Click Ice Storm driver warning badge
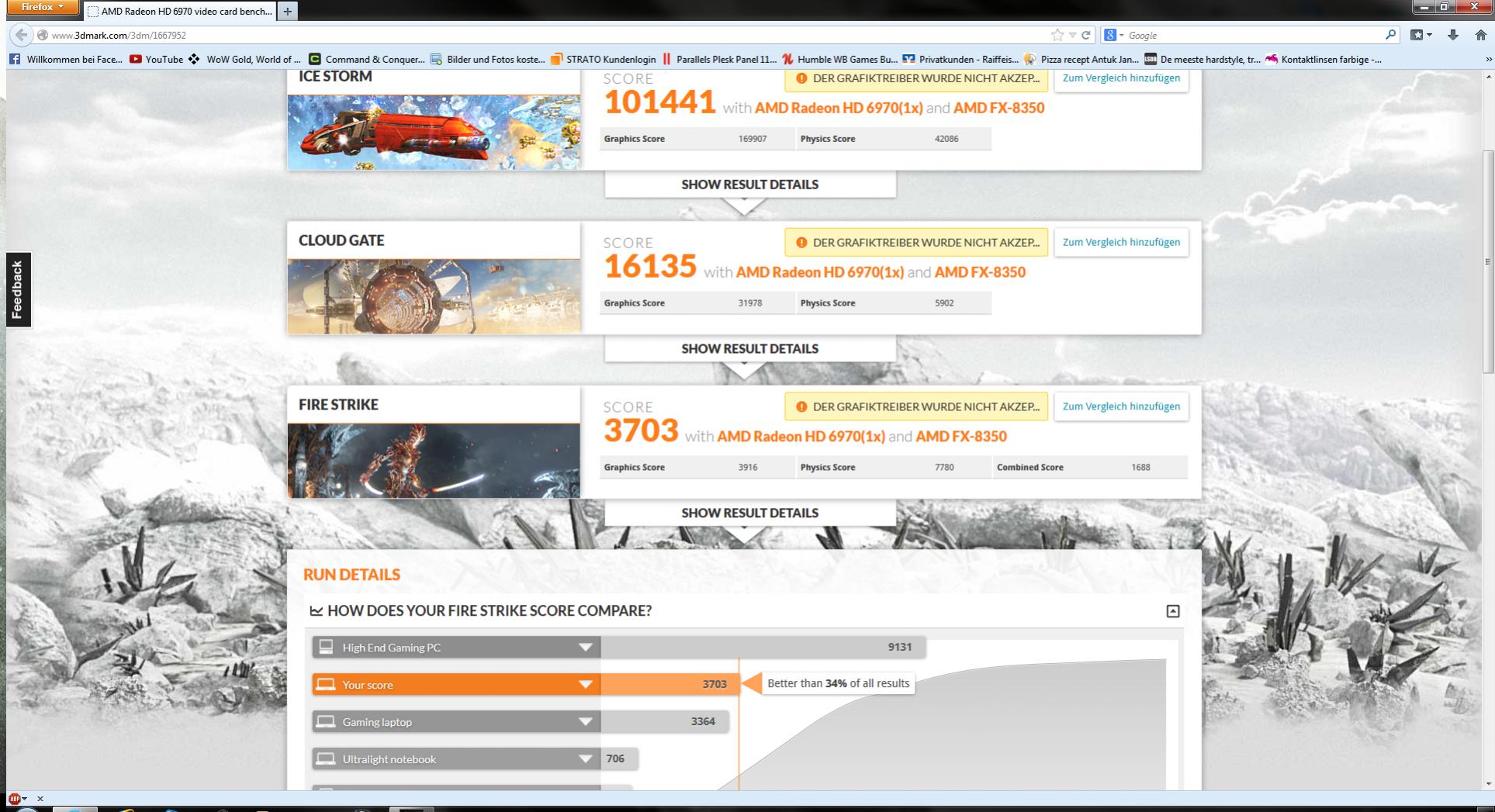 tap(916, 78)
